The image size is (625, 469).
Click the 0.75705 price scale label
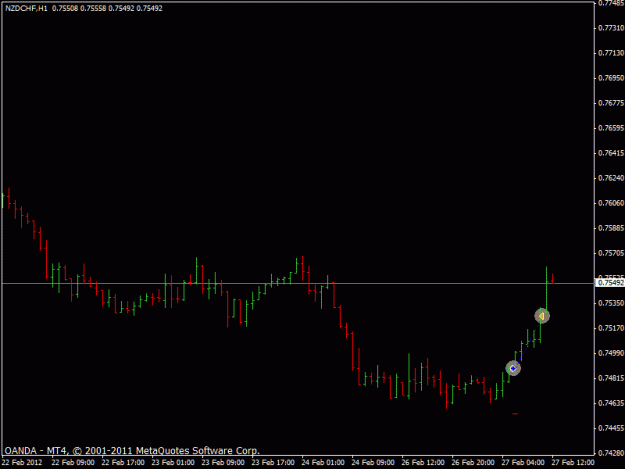click(611, 253)
